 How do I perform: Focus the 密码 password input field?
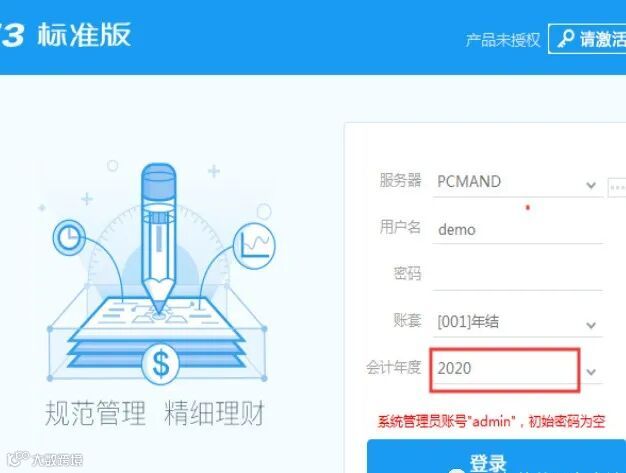(518, 275)
